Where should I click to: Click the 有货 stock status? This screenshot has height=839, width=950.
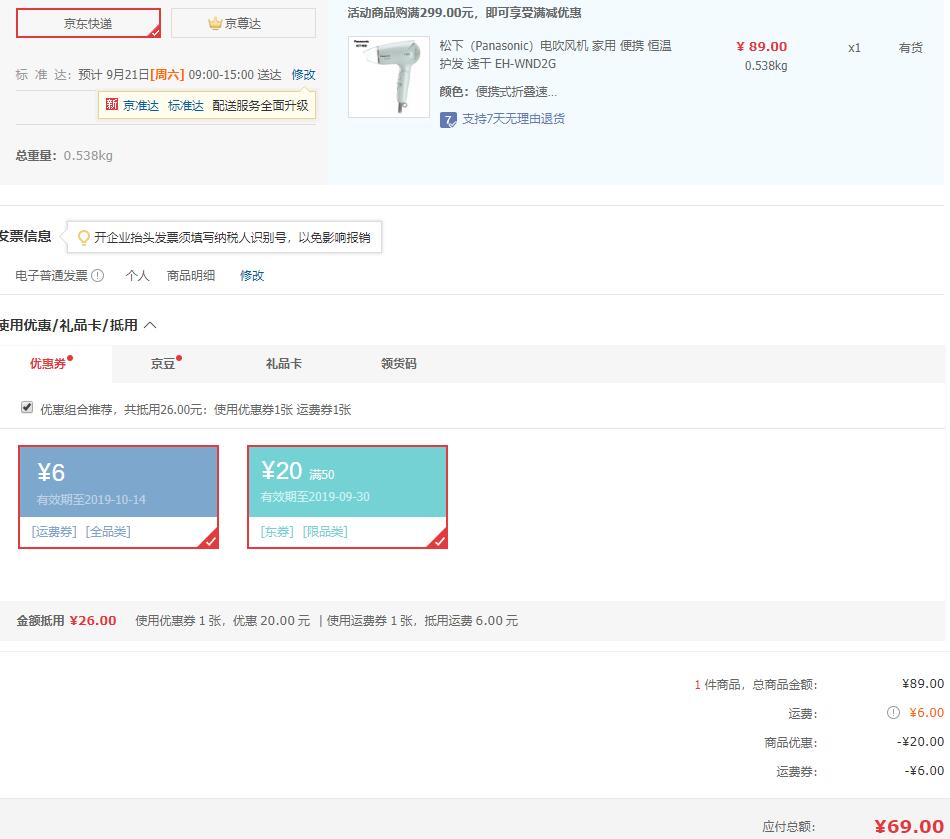point(911,48)
